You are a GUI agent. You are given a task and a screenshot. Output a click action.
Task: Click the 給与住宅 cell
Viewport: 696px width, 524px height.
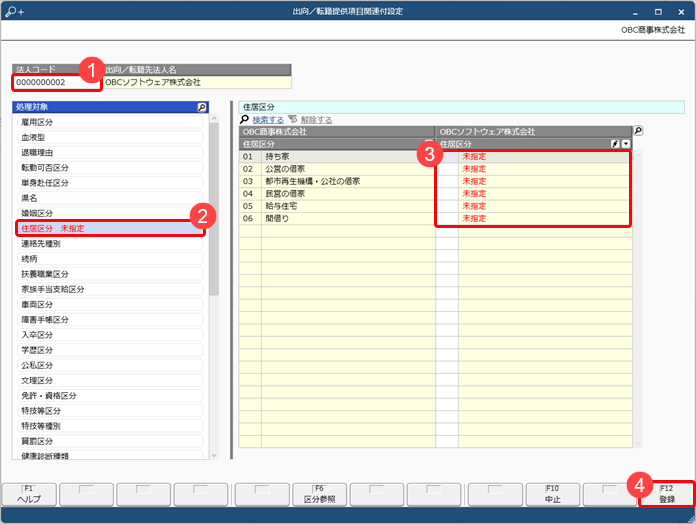coord(348,206)
